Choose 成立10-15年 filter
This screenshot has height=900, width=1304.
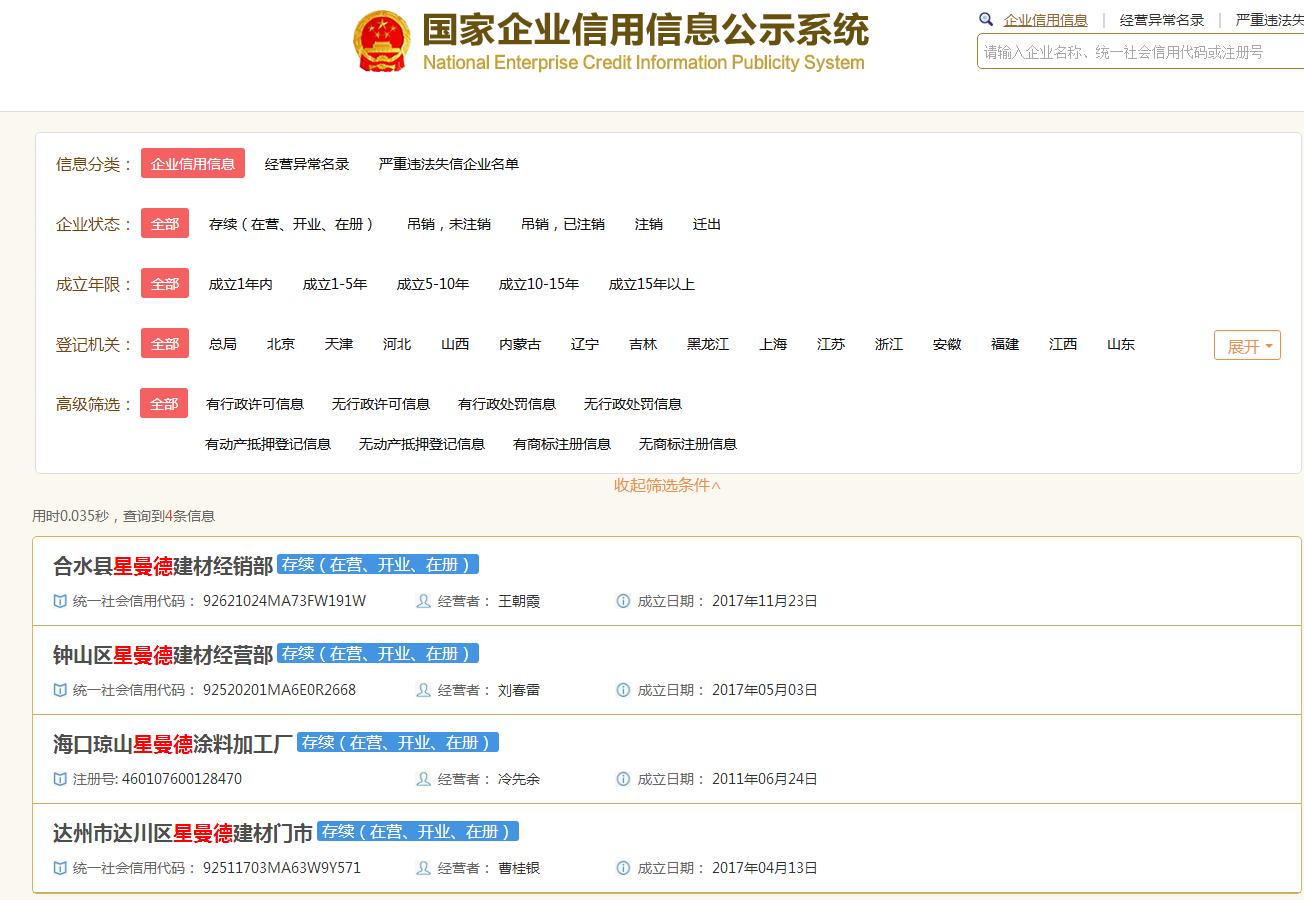tap(539, 284)
